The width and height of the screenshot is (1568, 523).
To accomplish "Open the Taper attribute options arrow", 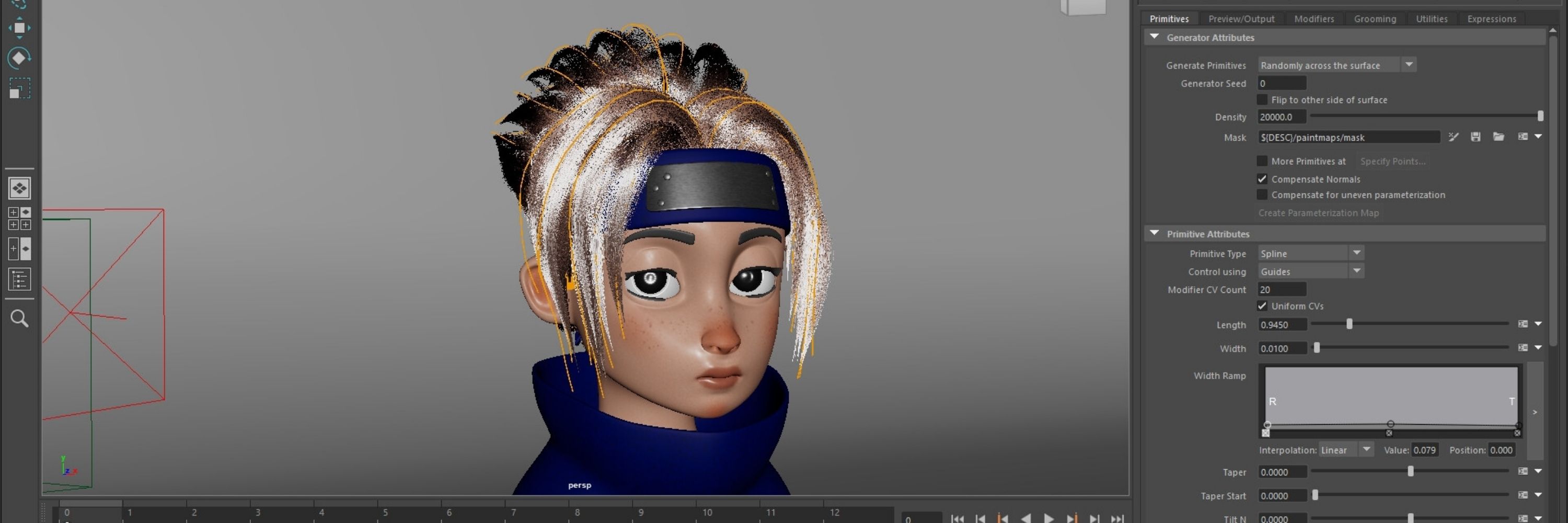I will point(1538,471).
